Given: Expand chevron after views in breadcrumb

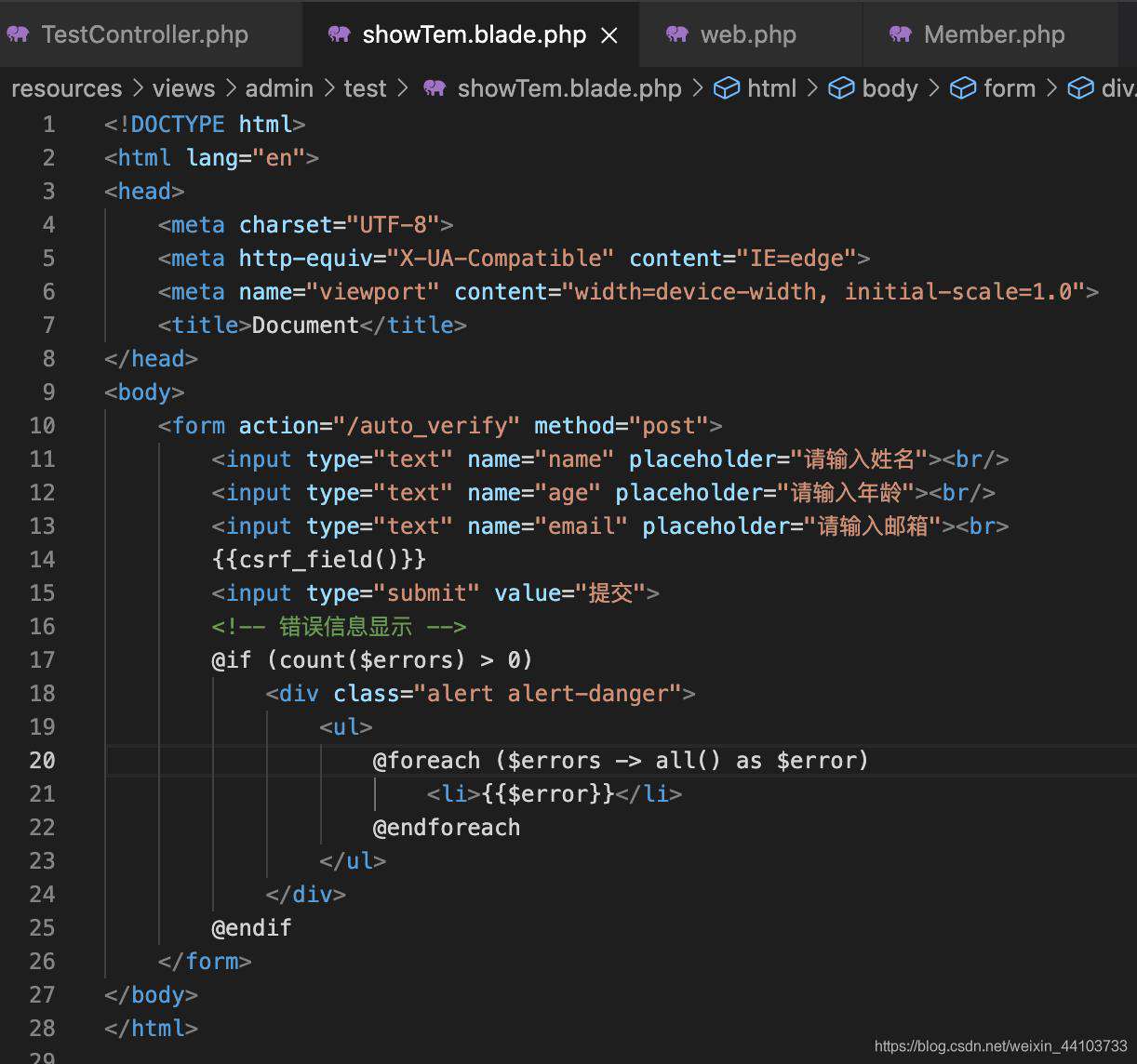Looking at the screenshot, I should 231,88.
